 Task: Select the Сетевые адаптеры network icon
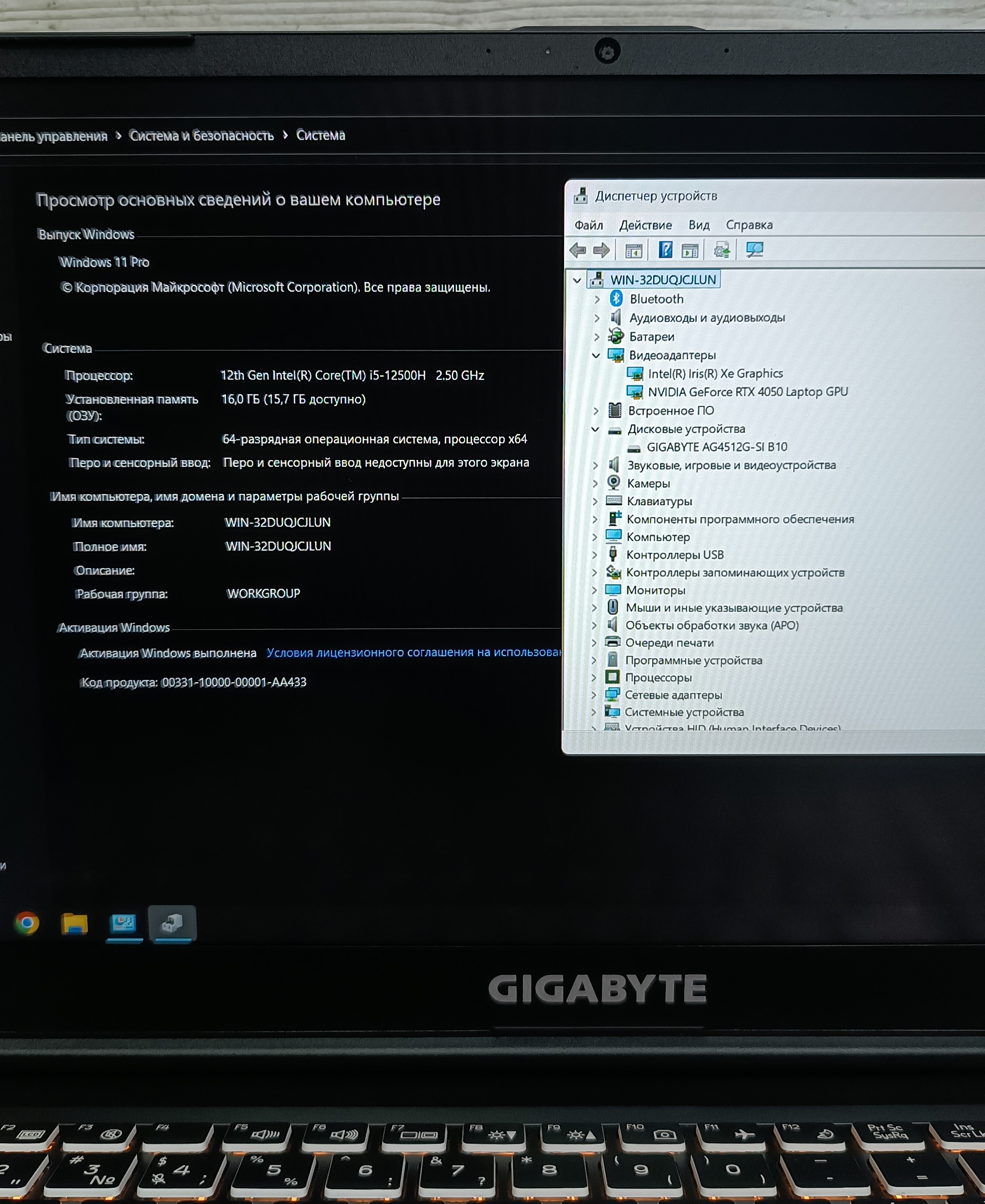tap(612, 694)
